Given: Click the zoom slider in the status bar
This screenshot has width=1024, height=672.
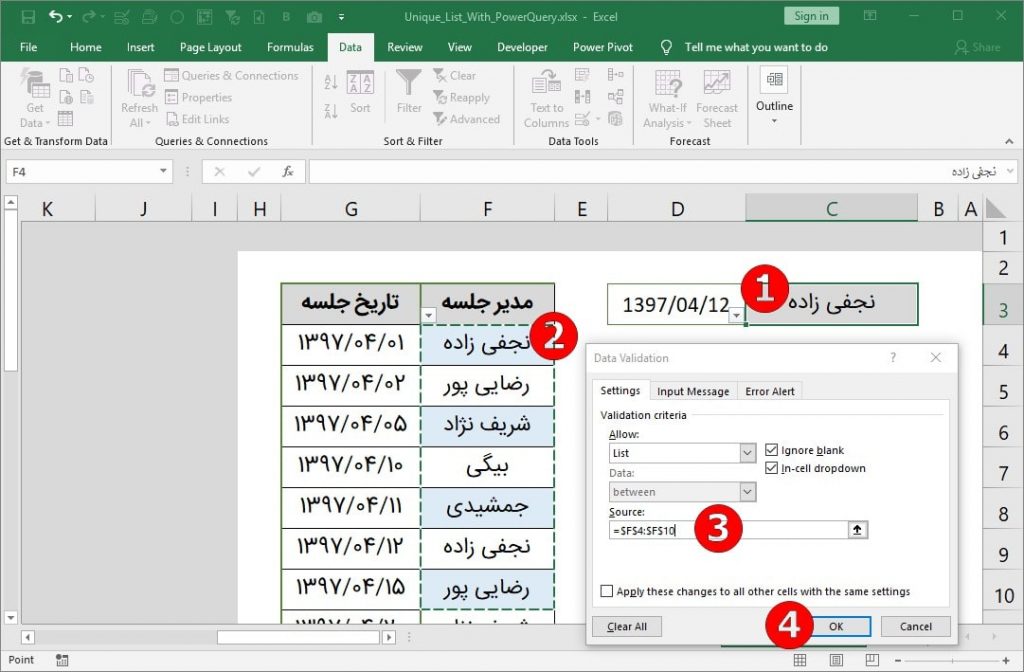Looking at the screenshot, I should coord(952,660).
